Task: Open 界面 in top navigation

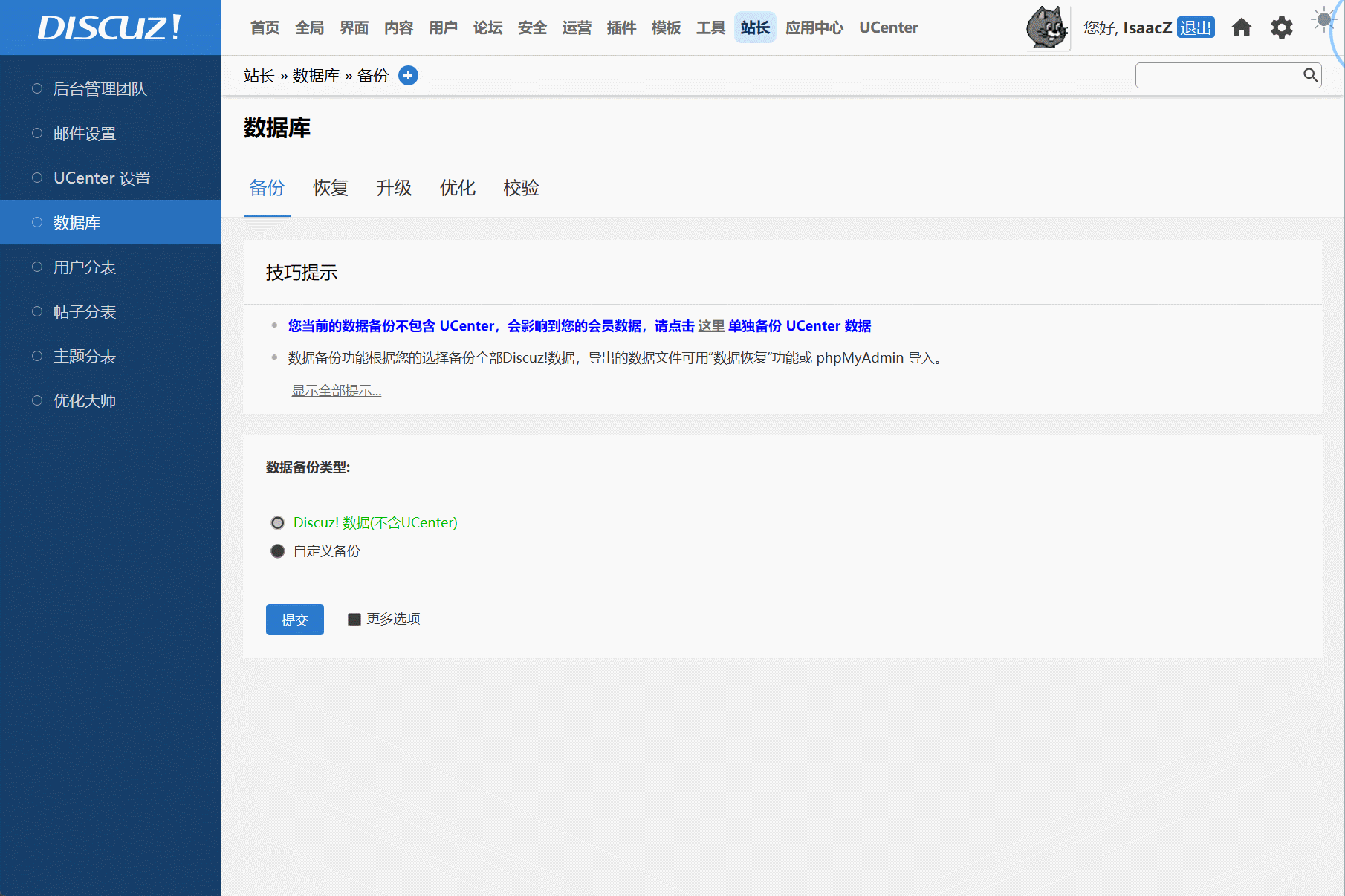Action: [x=354, y=27]
